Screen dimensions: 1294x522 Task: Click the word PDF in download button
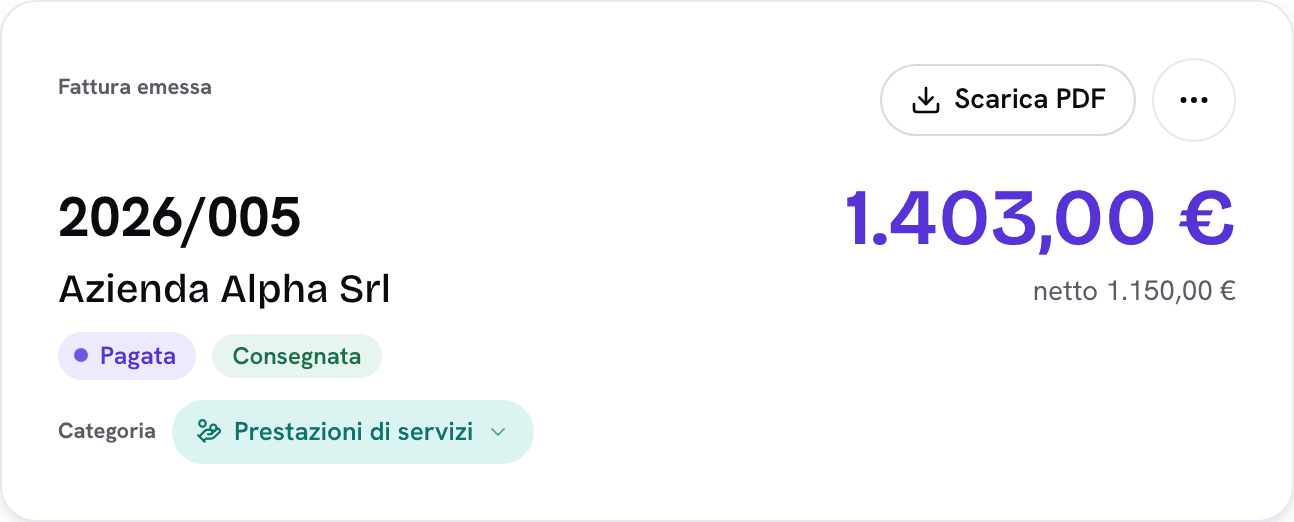(1081, 99)
